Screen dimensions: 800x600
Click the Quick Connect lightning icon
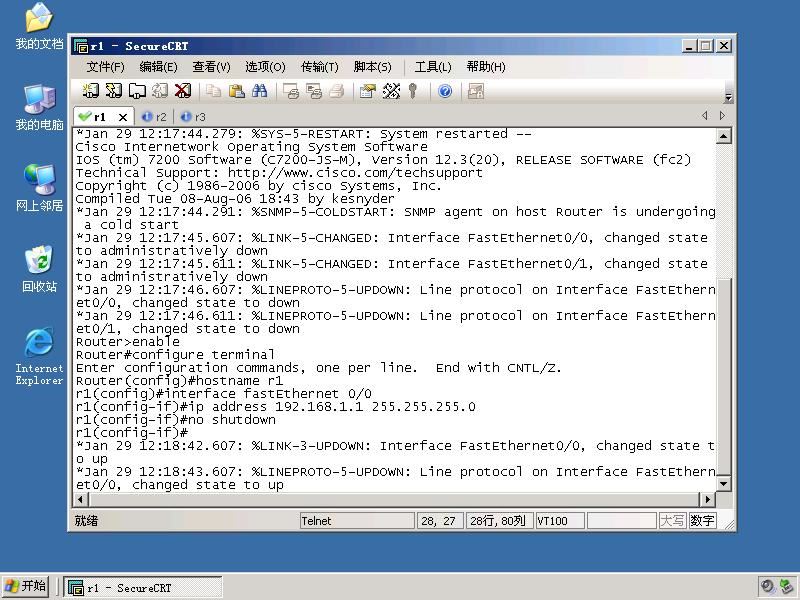[113, 91]
